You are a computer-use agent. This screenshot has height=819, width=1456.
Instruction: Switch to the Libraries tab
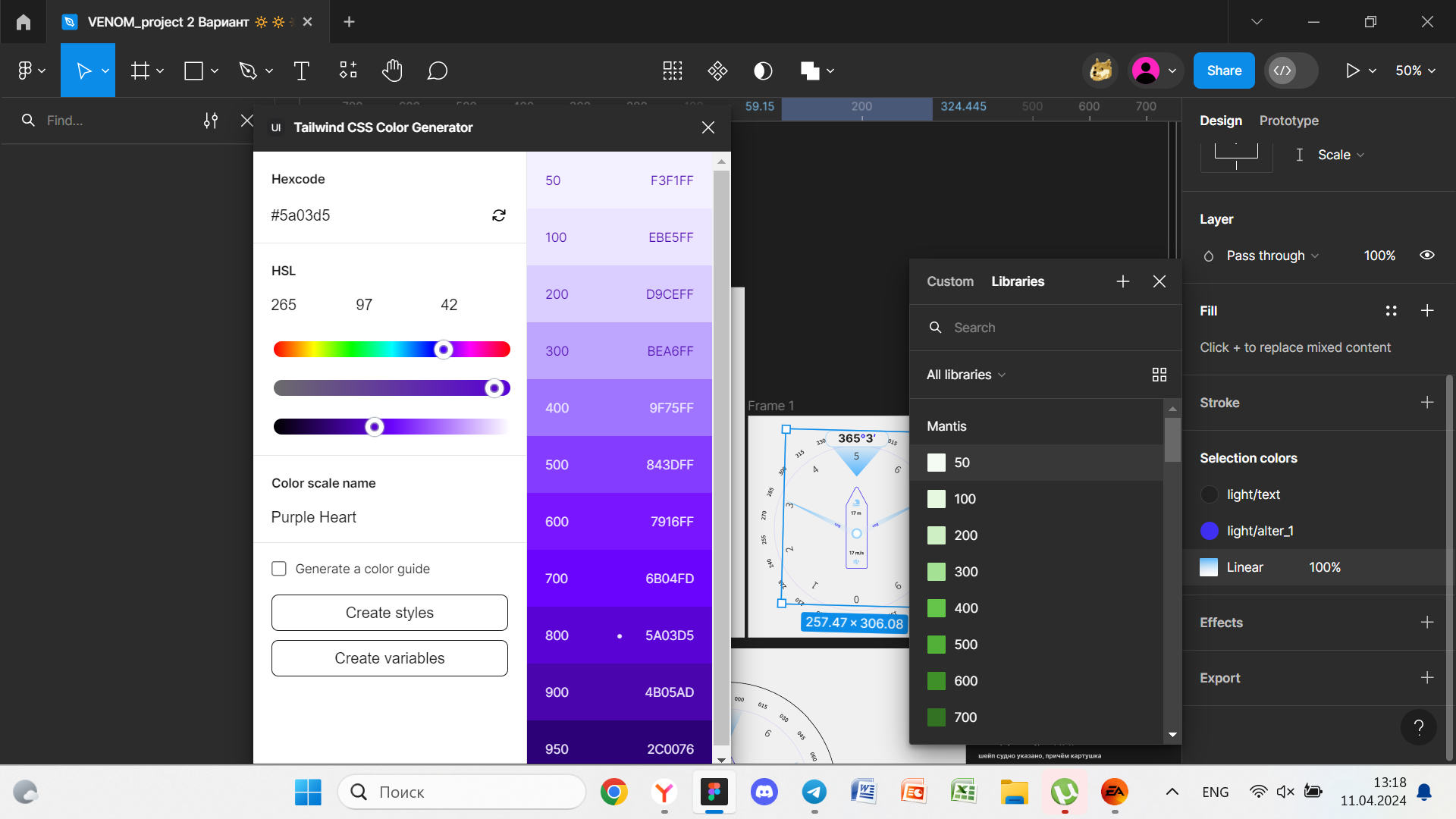[x=1018, y=281]
